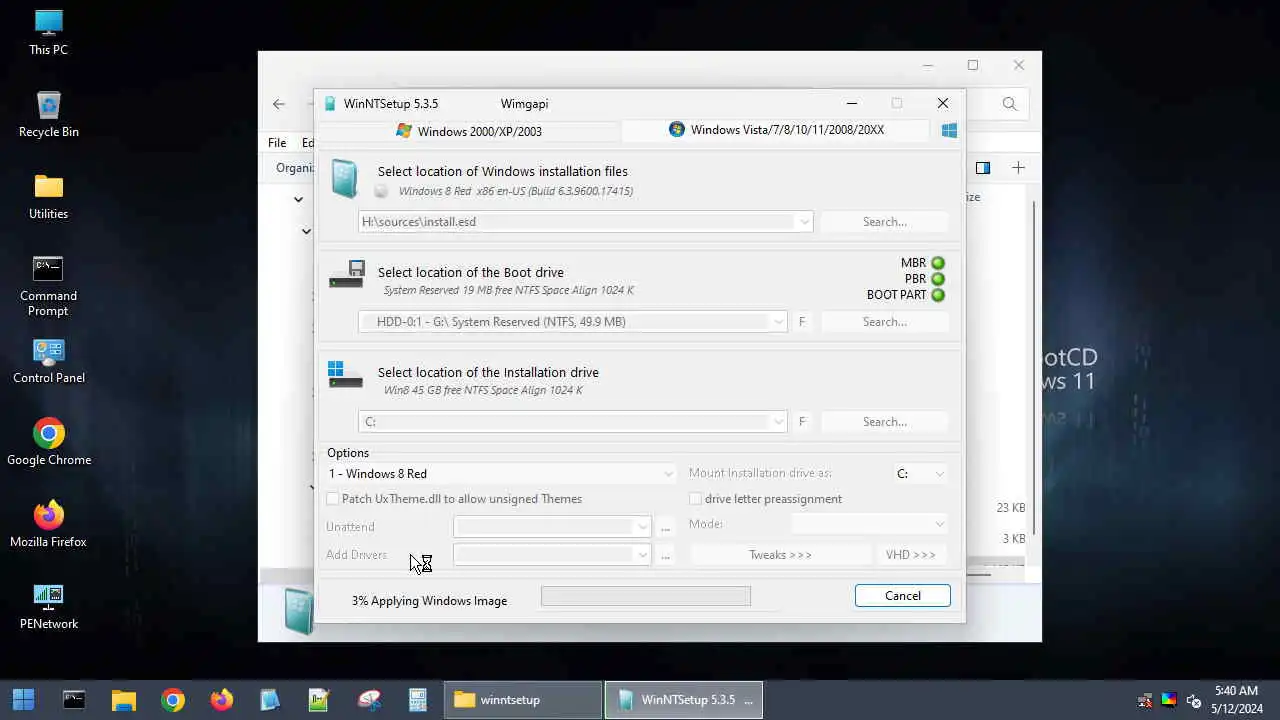This screenshot has height=720, width=1280.
Task: Switch to the winntsetup folder taskbar button
Action: (x=523, y=700)
